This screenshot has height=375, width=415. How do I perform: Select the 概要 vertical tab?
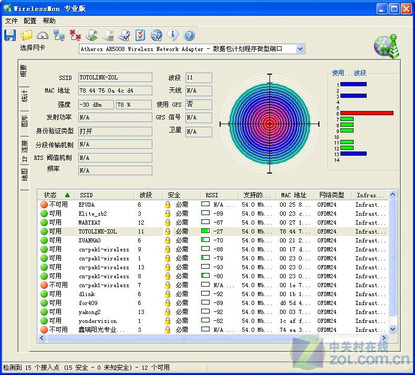[x=24, y=71]
